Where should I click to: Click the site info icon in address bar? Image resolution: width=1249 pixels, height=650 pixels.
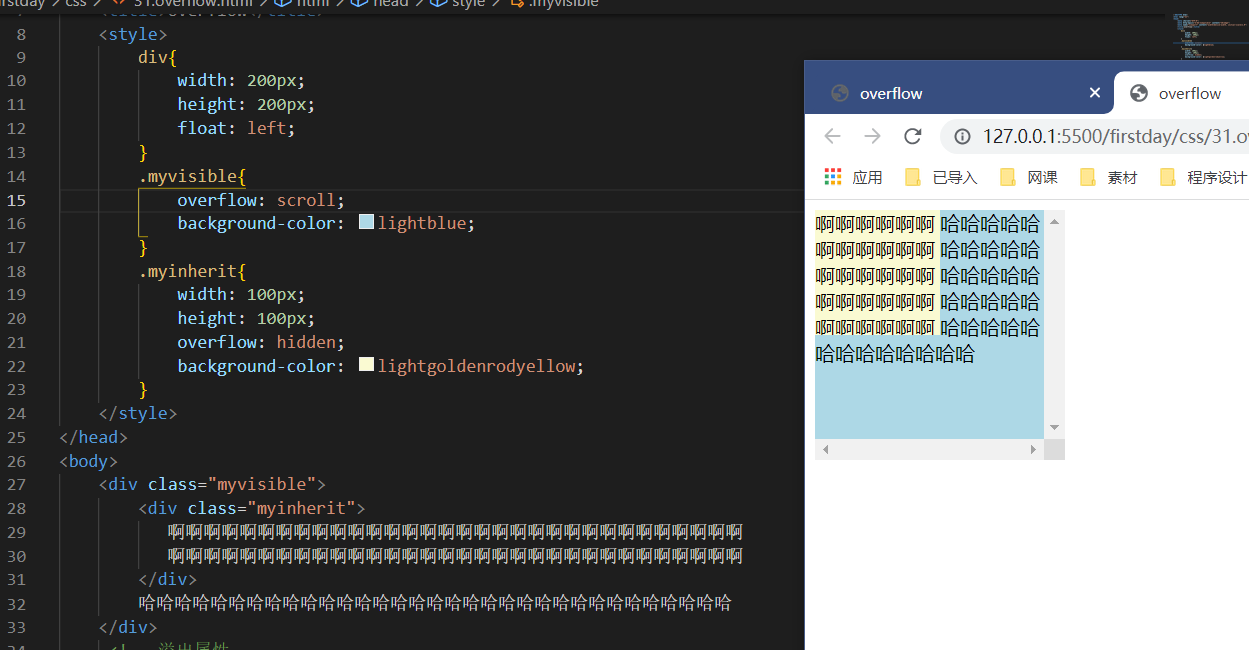(962, 136)
